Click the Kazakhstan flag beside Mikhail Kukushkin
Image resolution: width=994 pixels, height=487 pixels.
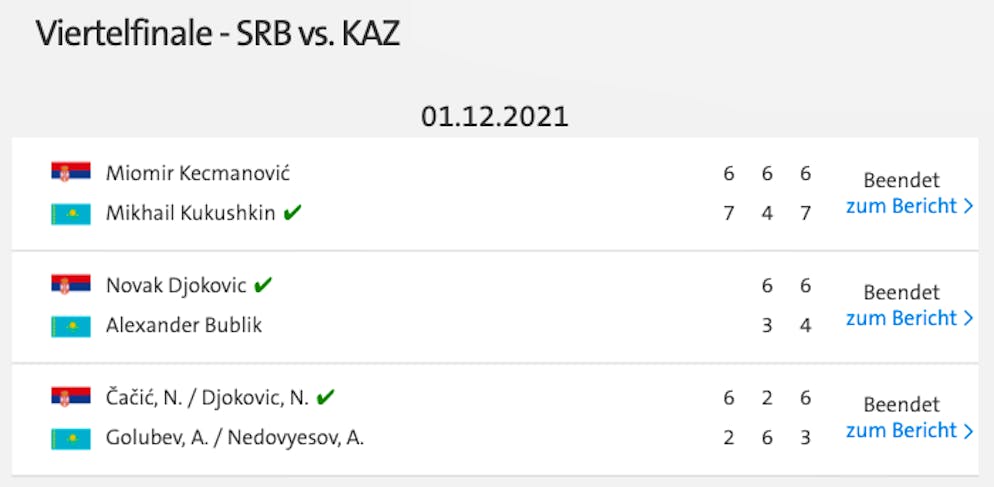pos(71,214)
